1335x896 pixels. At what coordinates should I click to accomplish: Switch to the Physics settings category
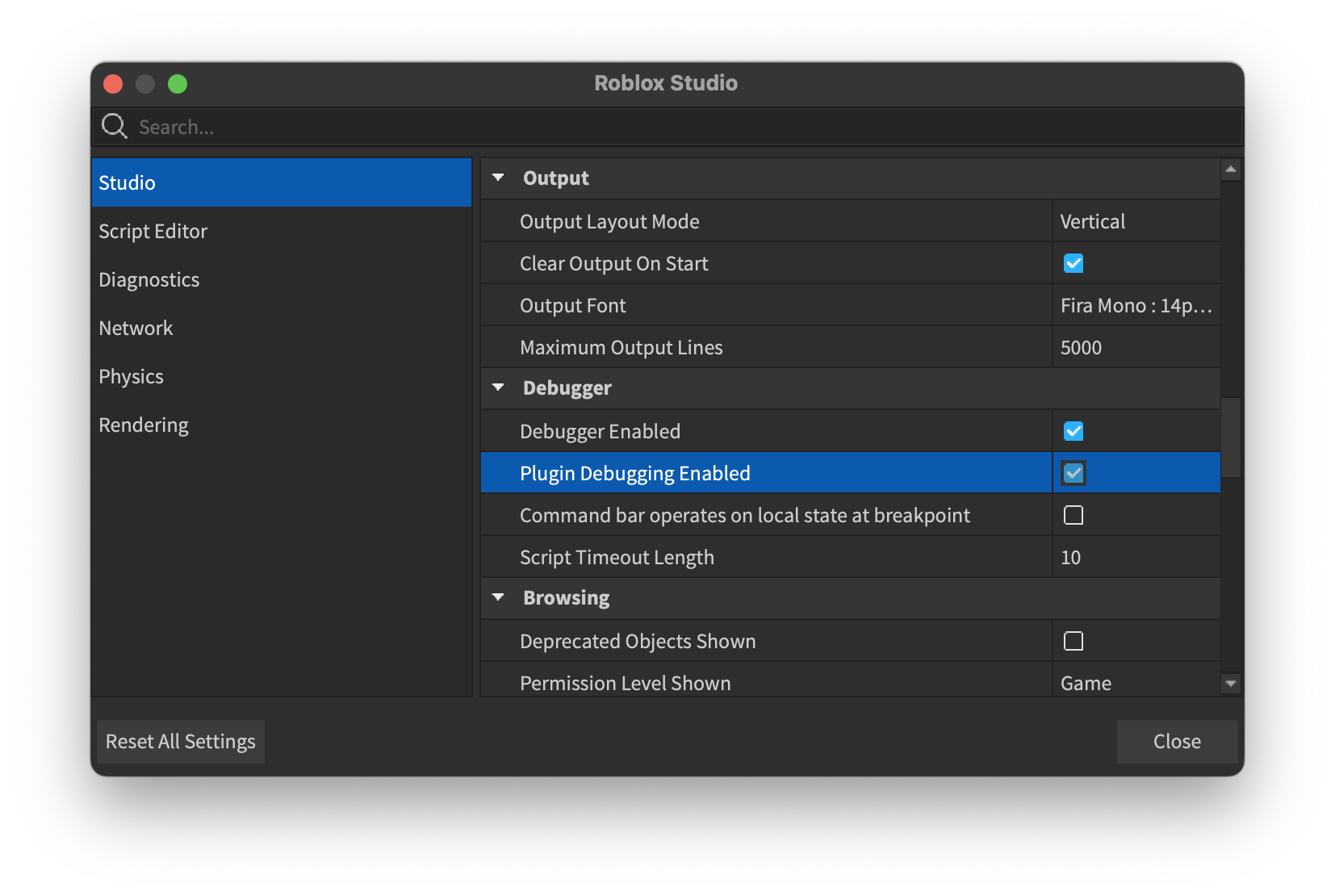click(x=282, y=376)
